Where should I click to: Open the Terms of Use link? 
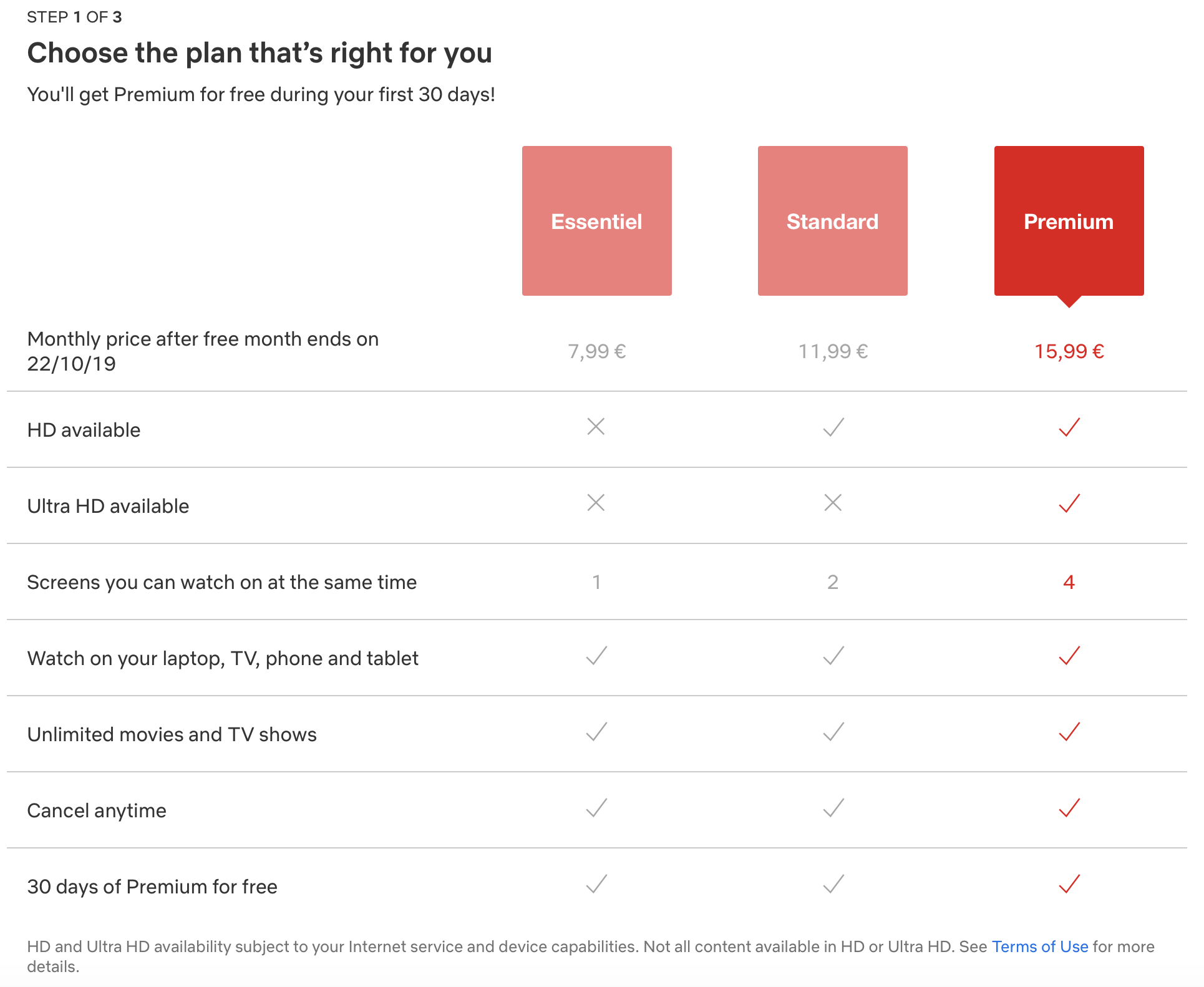pyautogui.click(x=1040, y=946)
